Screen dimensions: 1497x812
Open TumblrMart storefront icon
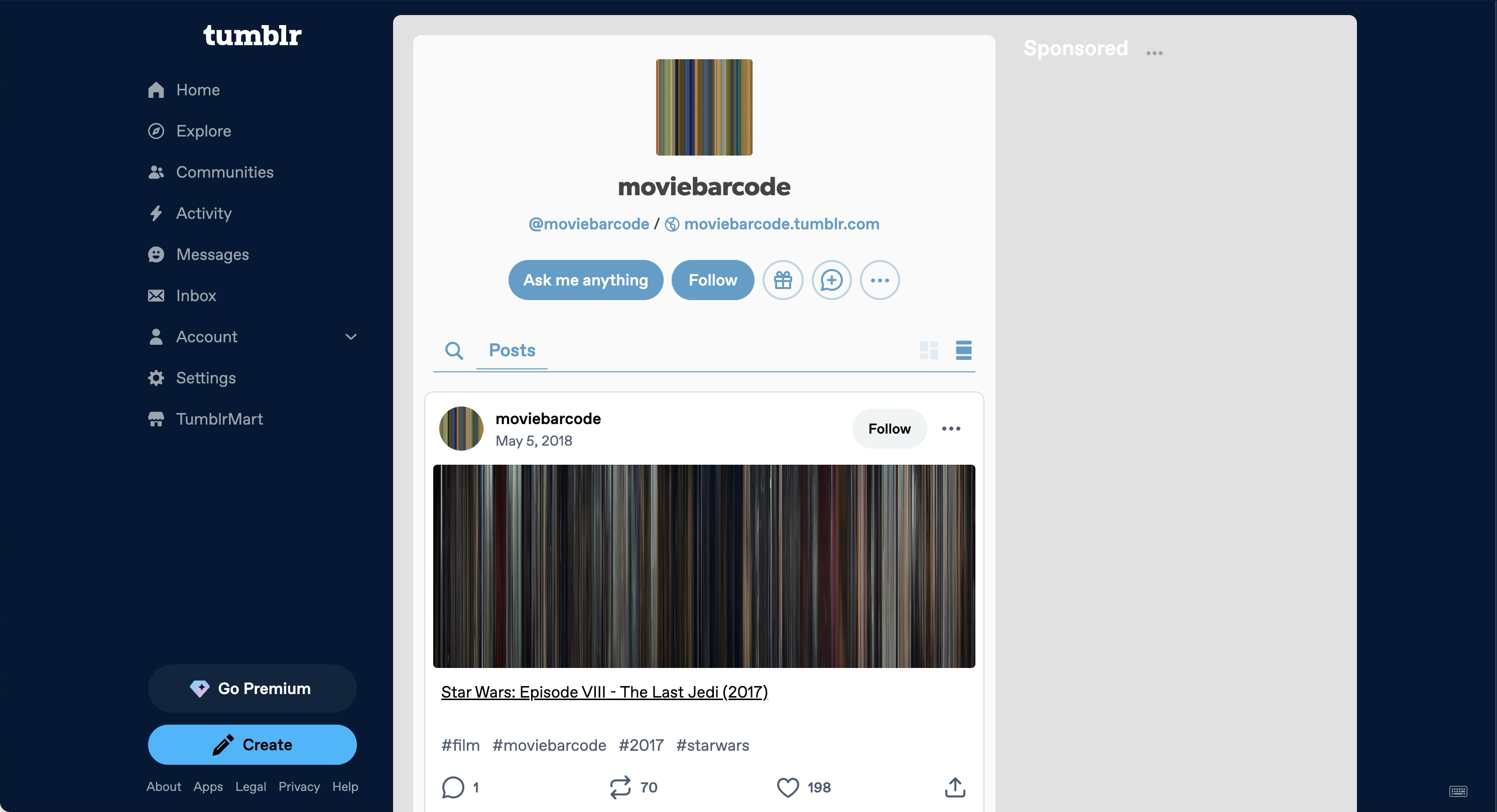click(156, 420)
